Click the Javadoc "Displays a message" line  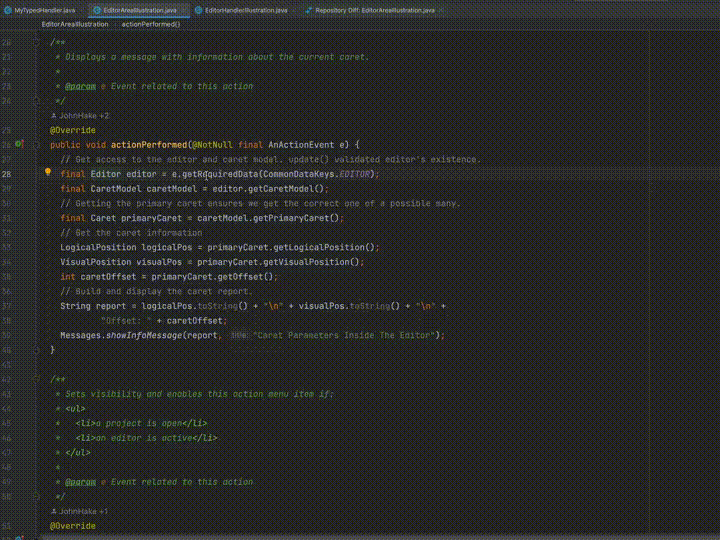click(x=212, y=57)
